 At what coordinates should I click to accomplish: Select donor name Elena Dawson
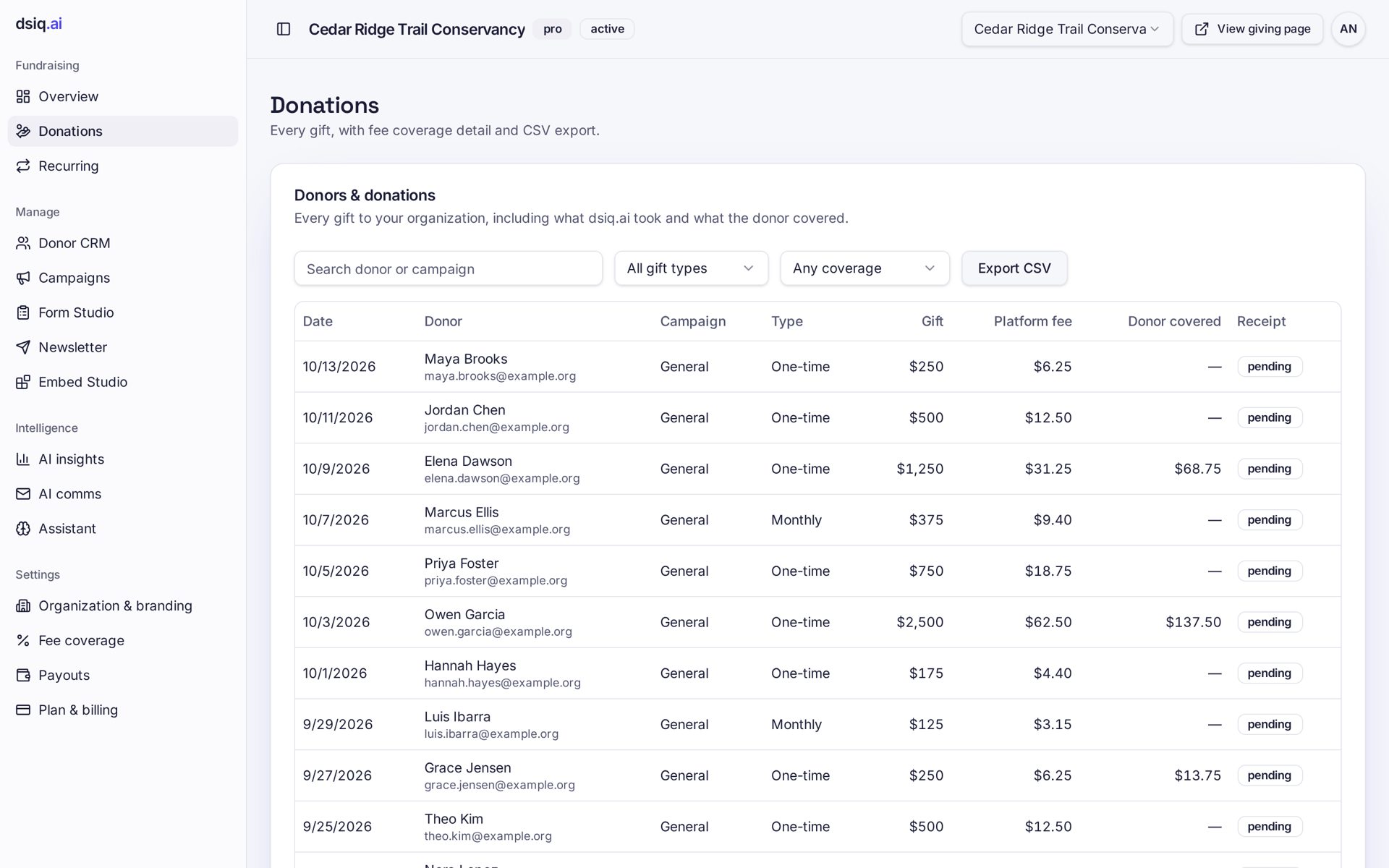[x=468, y=461]
